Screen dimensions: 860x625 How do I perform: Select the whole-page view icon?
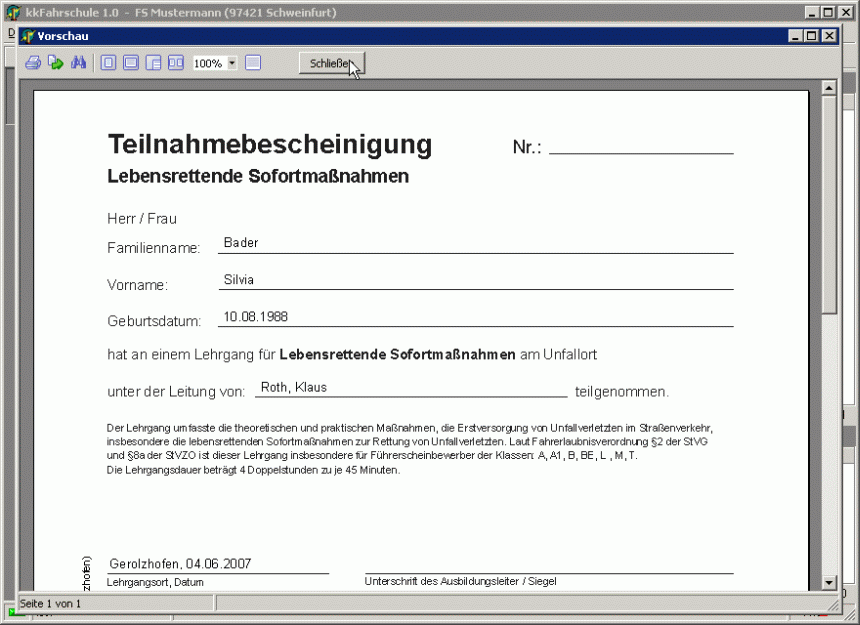pyautogui.click(x=107, y=62)
